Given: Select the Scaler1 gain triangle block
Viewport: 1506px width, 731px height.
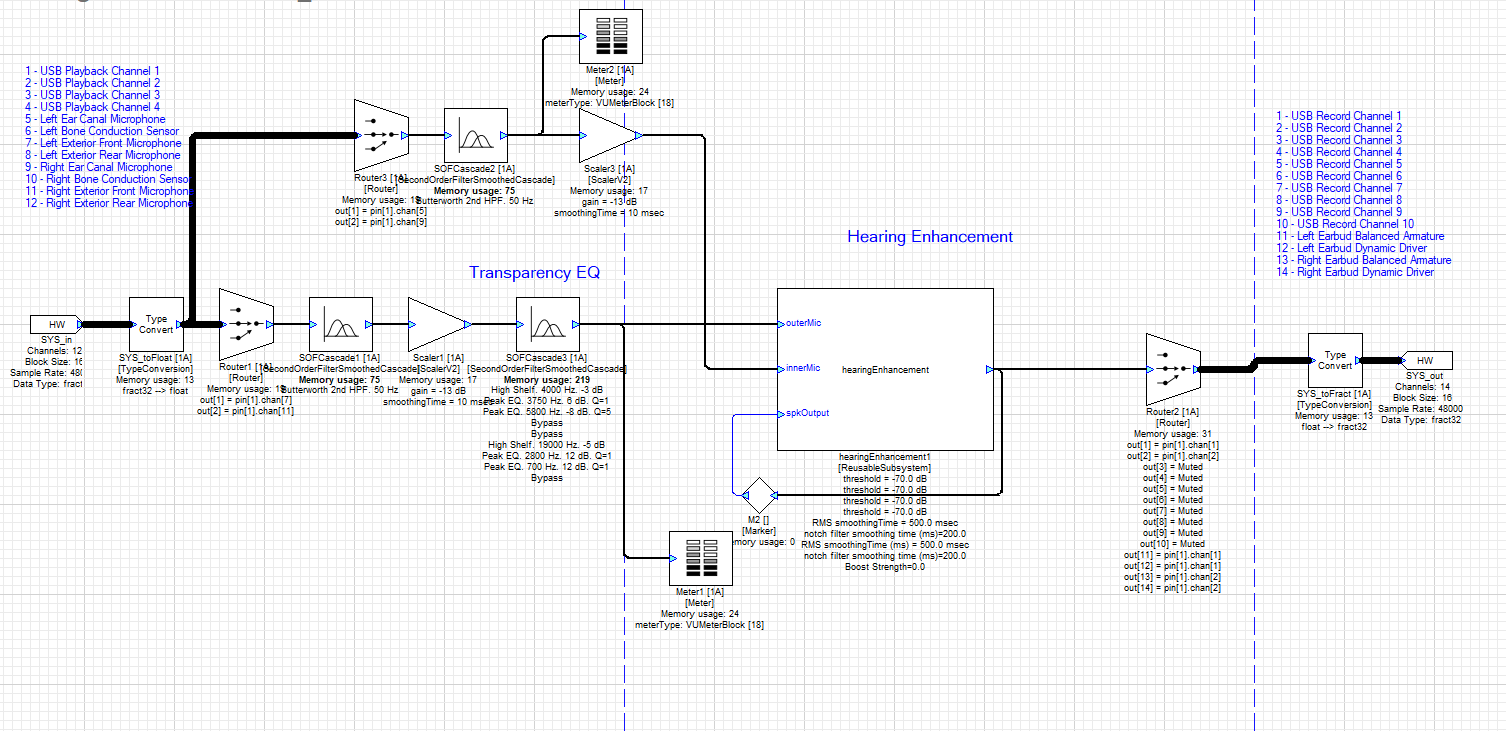Looking at the screenshot, I should click(x=437, y=324).
